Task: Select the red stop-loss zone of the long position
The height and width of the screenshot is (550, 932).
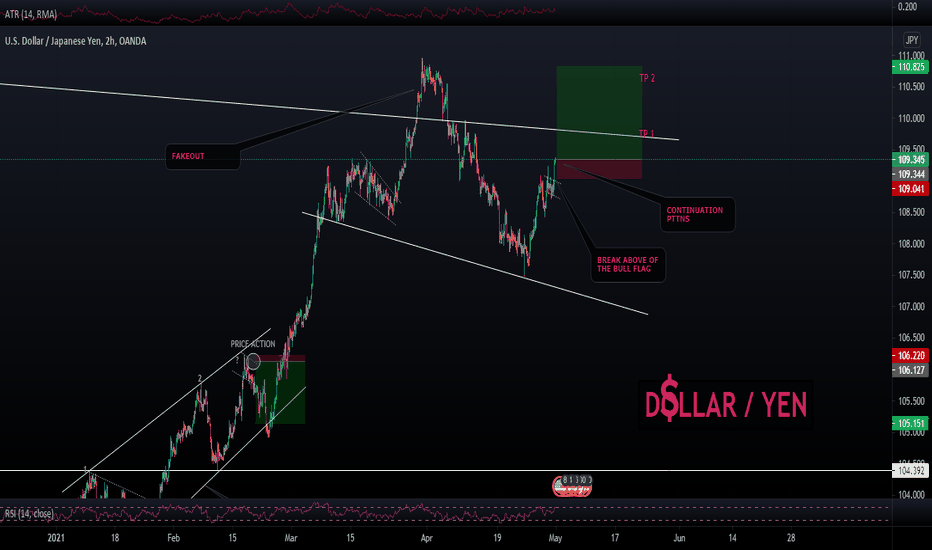Action: pyautogui.click(x=599, y=169)
